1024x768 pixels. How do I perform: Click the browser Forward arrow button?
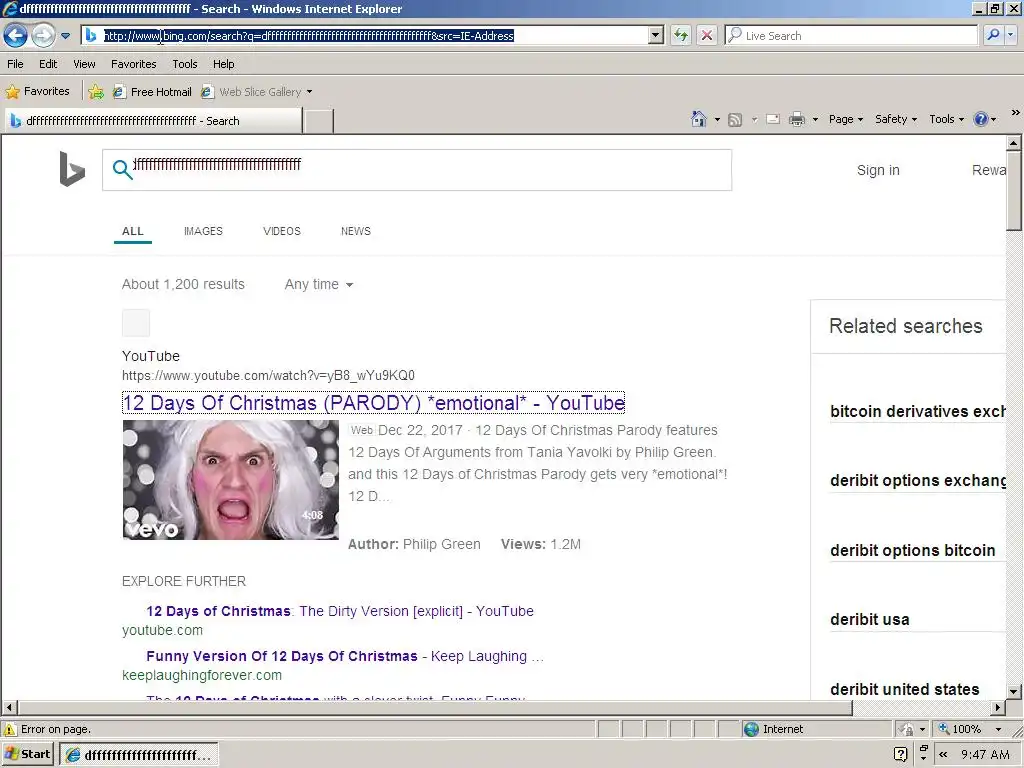click(43, 35)
